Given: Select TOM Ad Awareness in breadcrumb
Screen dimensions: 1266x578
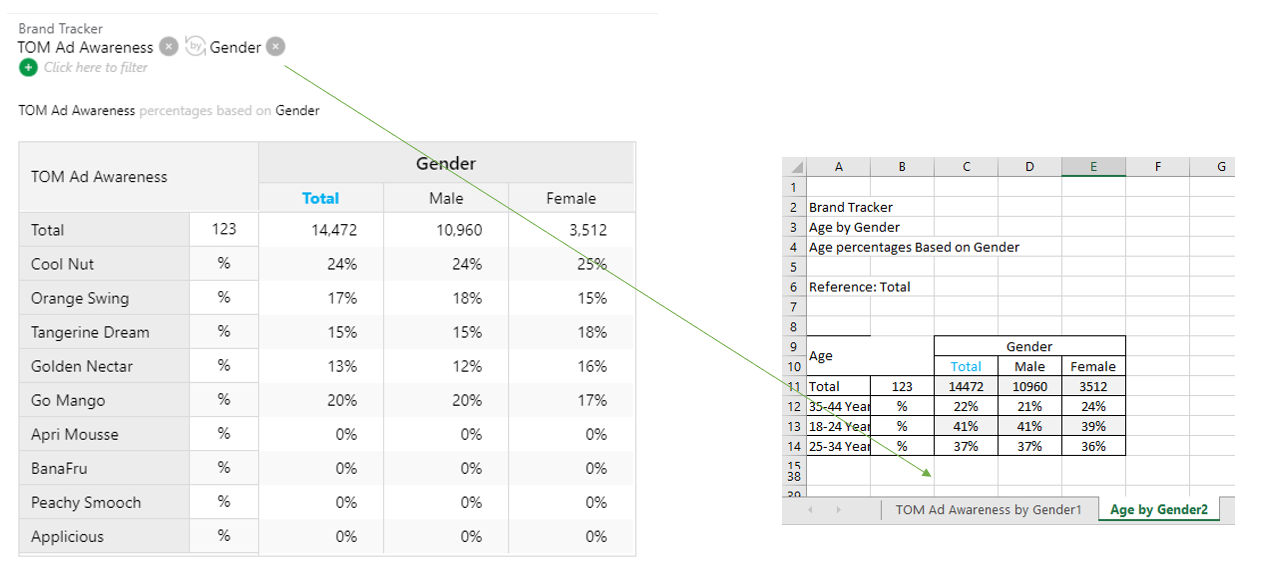Looking at the screenshot, I should tap(86, 47).
